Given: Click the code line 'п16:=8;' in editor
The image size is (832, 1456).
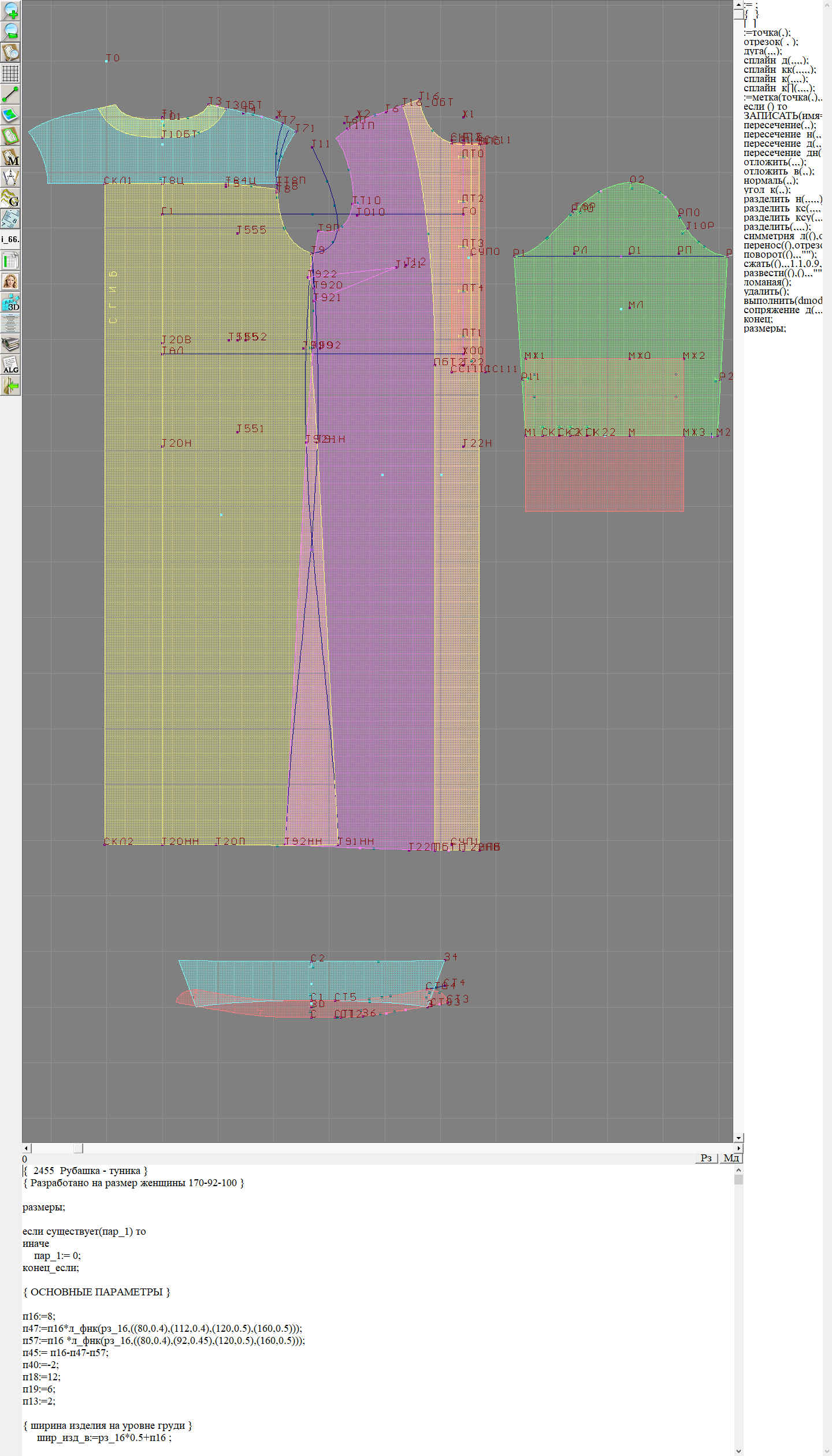Looking at the screenshot, I should point(39,1316).
